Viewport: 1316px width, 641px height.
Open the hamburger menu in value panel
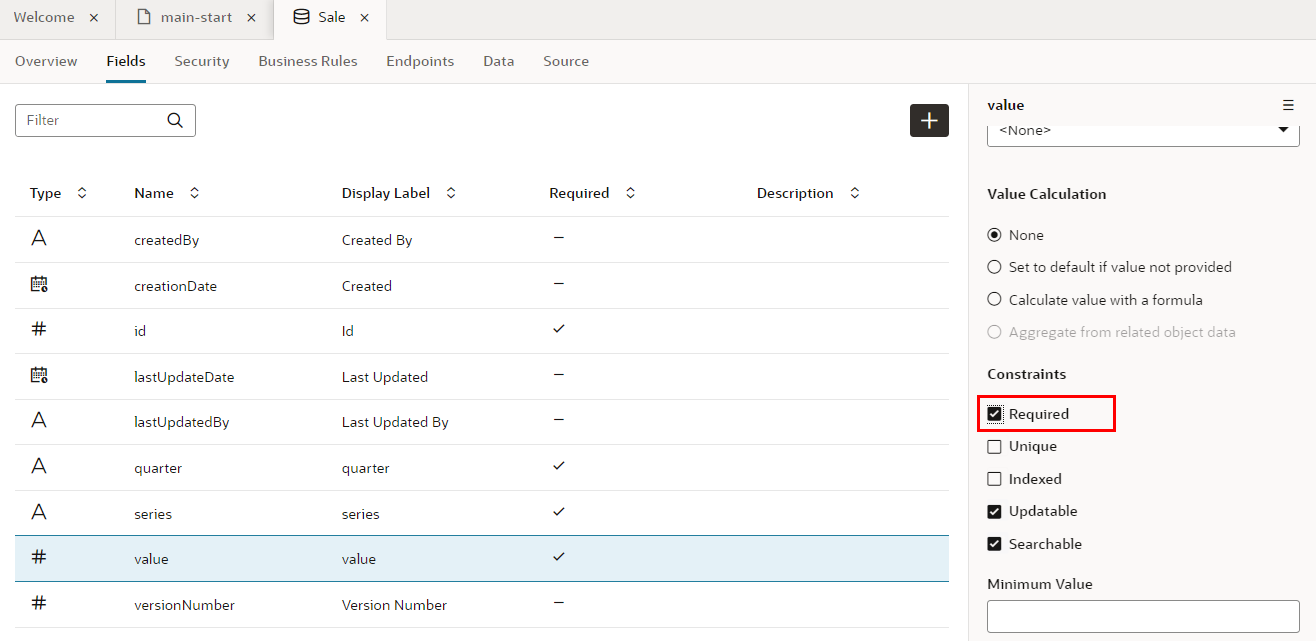point(1288,105)
